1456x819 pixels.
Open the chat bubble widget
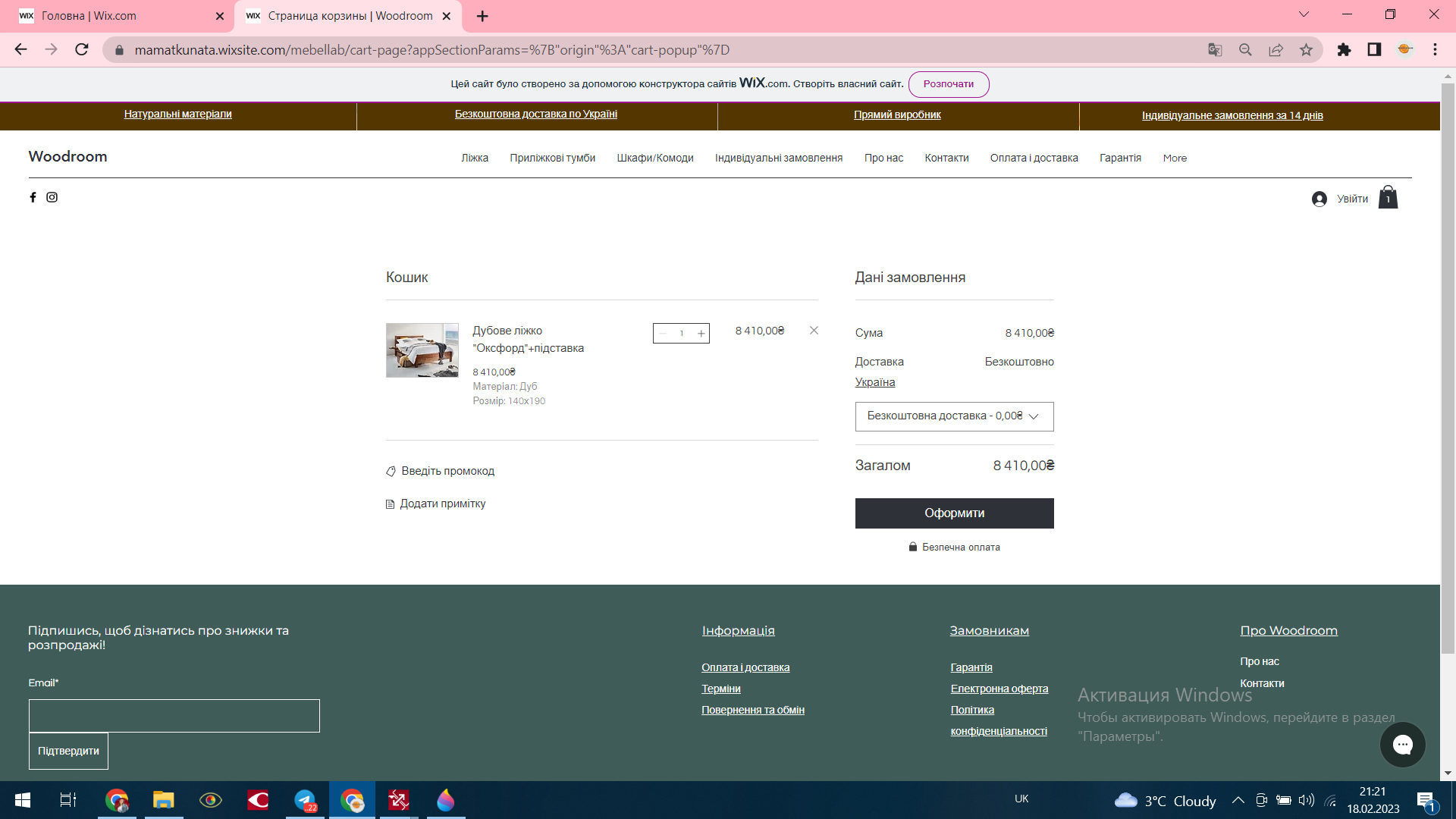1402,745
